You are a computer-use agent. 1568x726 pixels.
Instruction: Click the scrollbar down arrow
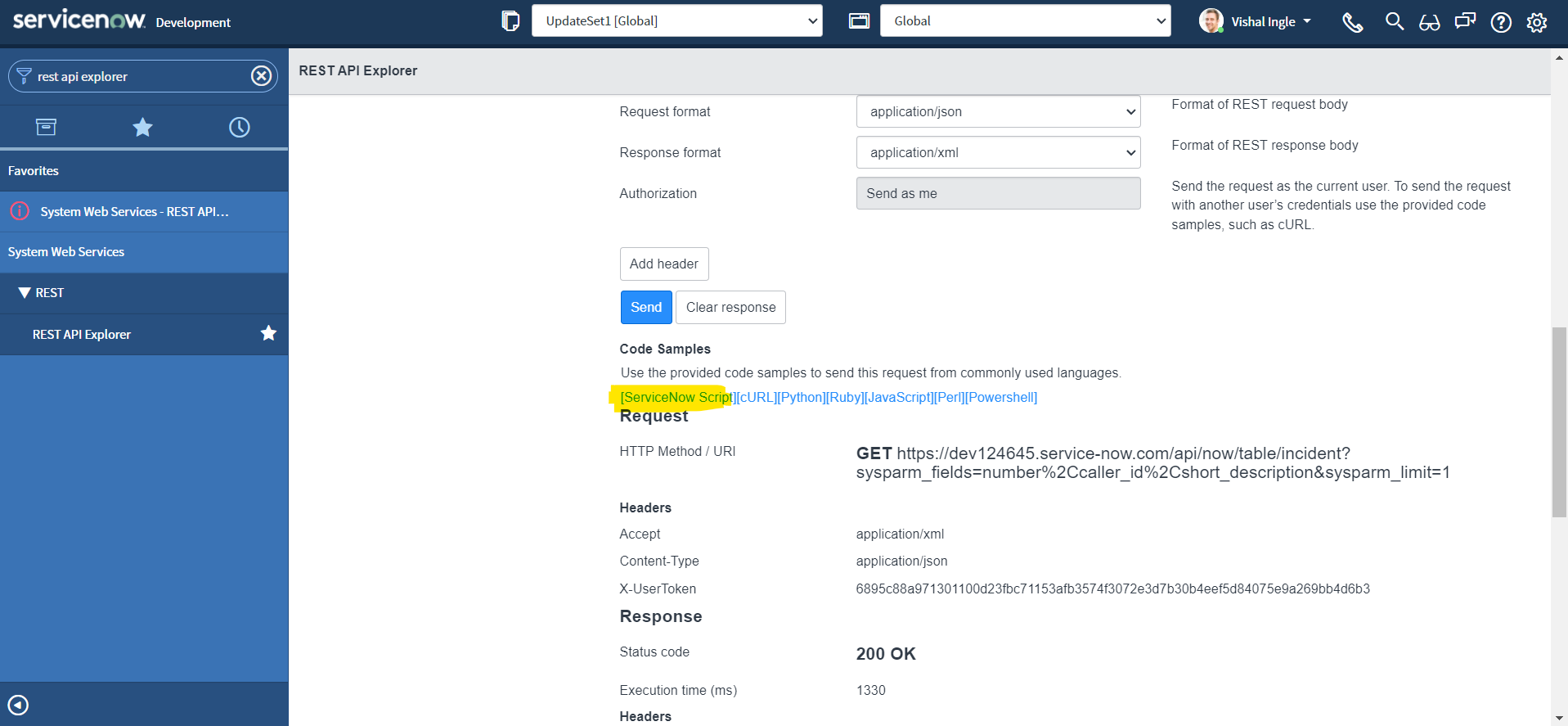(1559, 718)
